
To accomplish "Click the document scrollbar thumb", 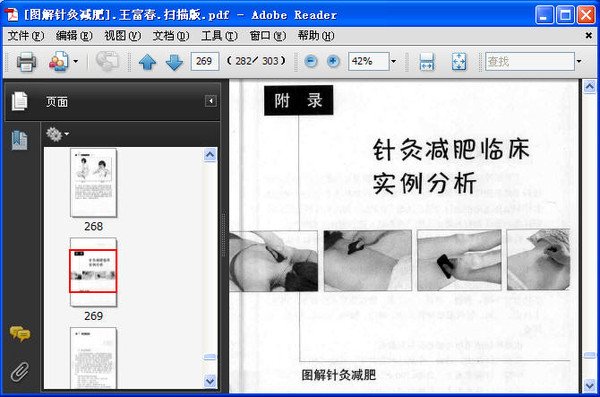I will 589,355.
